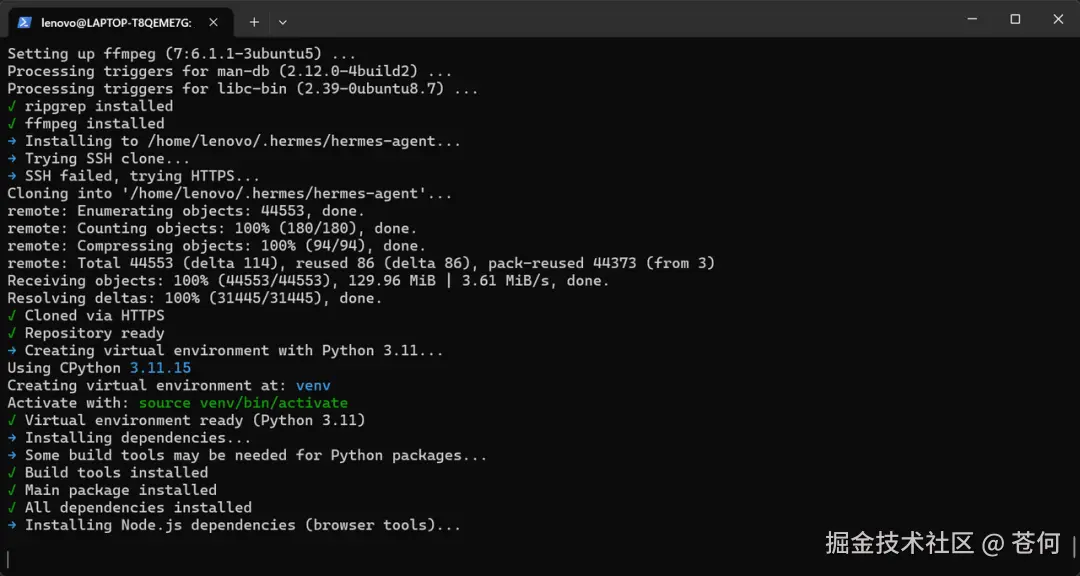Viewport: 1080px width, 576px height.
Task: Click the arrow beside "Trying SSH clone..."
Action: pyautogui.click(x=12, y=158)
